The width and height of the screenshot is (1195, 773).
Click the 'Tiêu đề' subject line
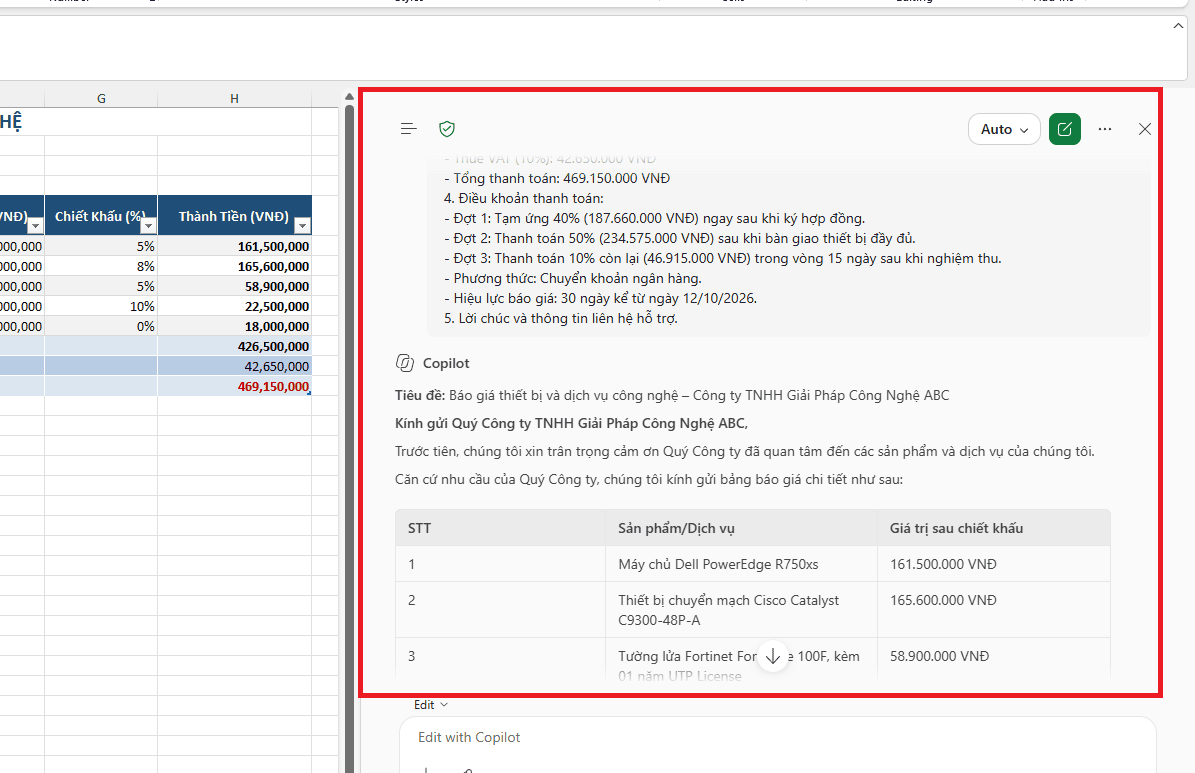click(x=672, y=395)
